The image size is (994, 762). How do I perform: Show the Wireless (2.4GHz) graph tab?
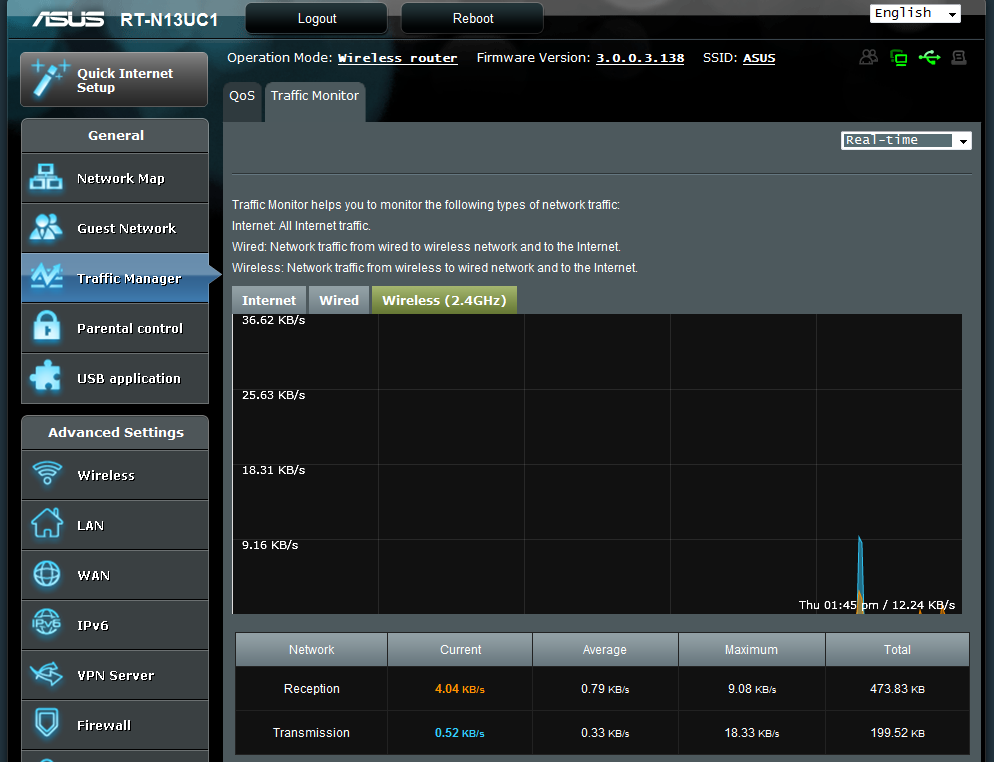click(x=444, y=300)
